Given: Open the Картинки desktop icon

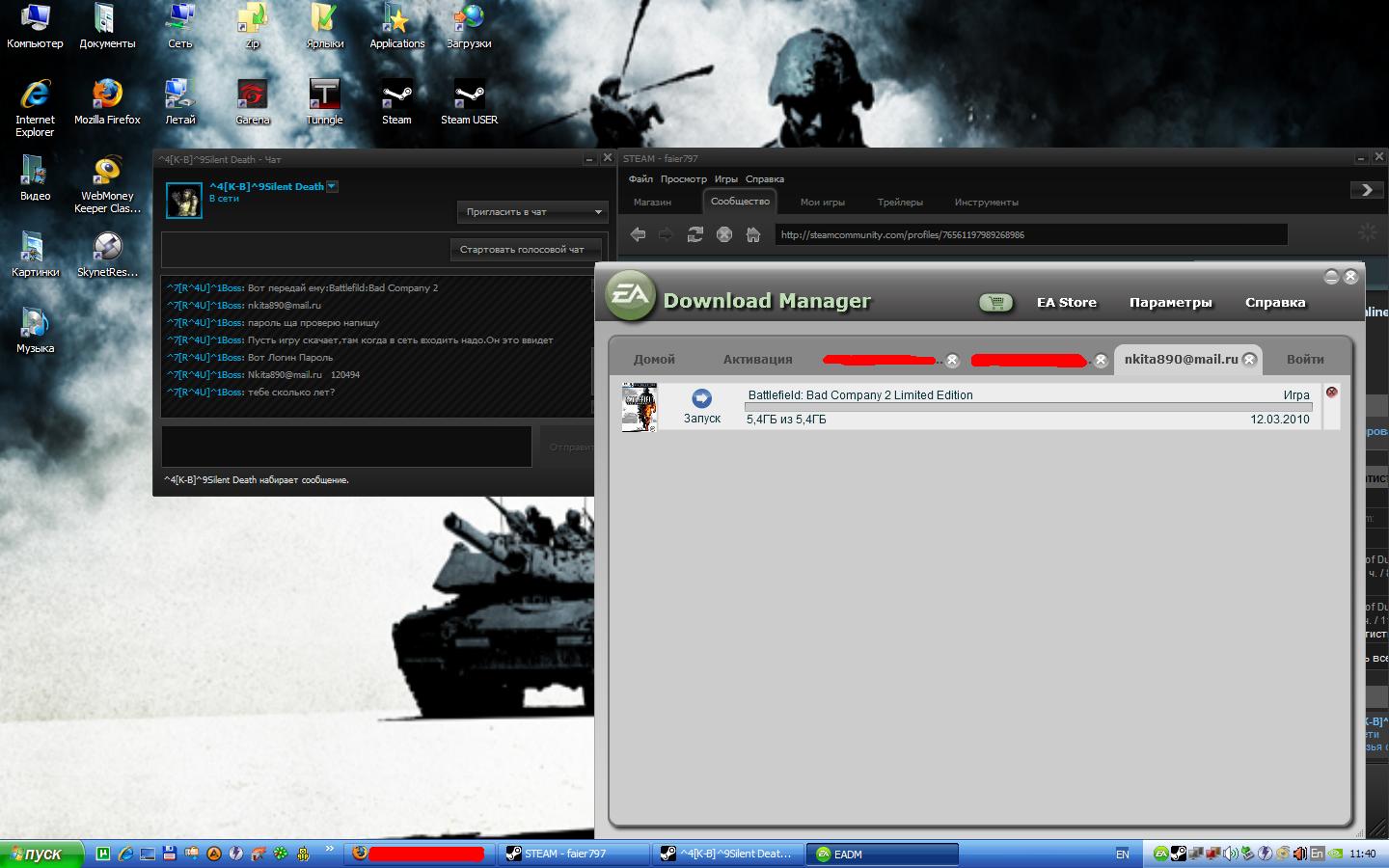Looking at the screenshot, I should click(35, 255).
